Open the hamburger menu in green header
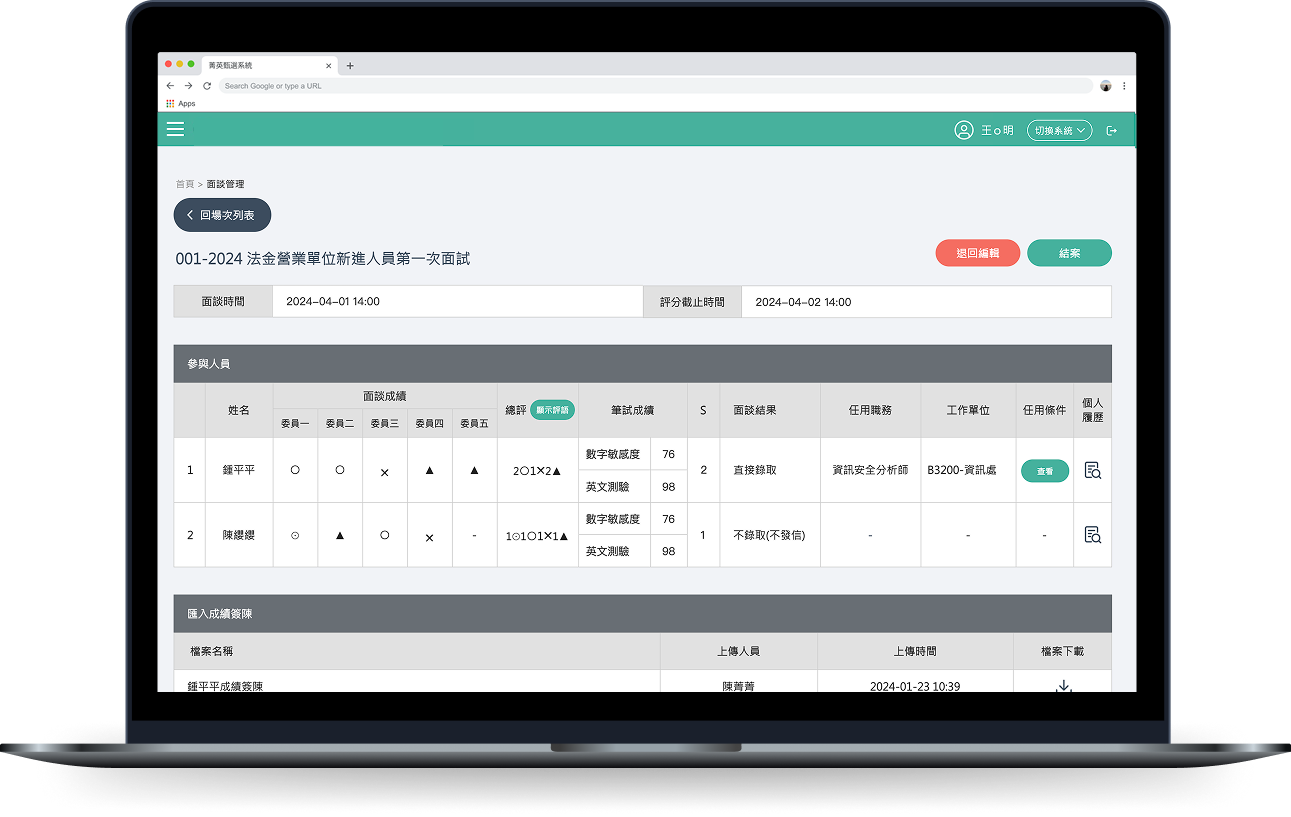1291x817 pixels. (x=175, y=129)
